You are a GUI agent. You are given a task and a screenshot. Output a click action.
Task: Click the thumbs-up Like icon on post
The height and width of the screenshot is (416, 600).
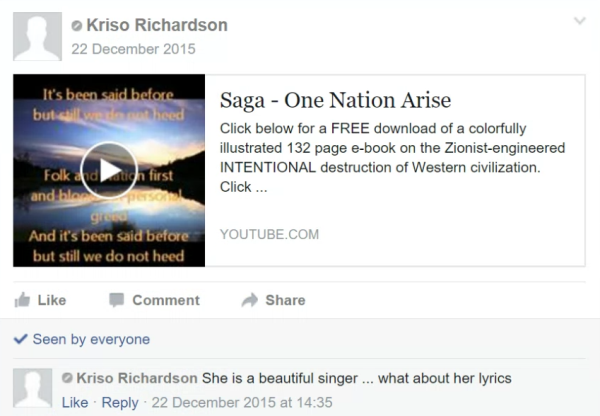click(x=22, y=300)
